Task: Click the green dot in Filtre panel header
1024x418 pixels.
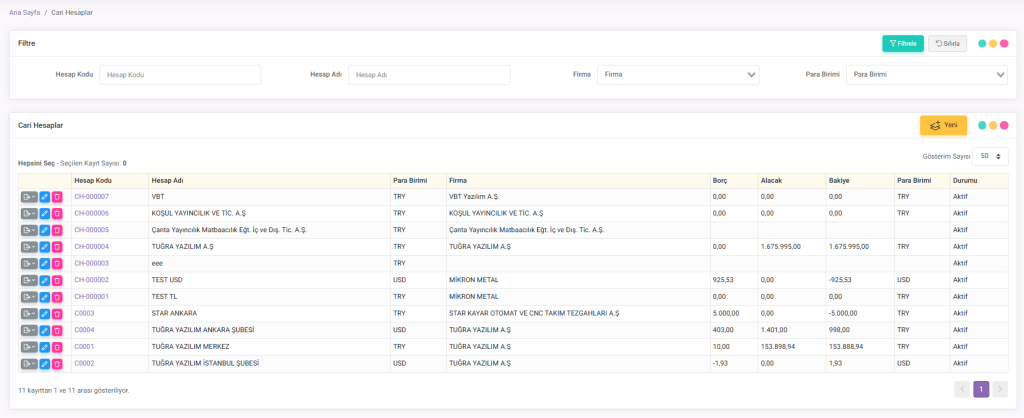Action: pyautogui.click(x=982, y=44)
